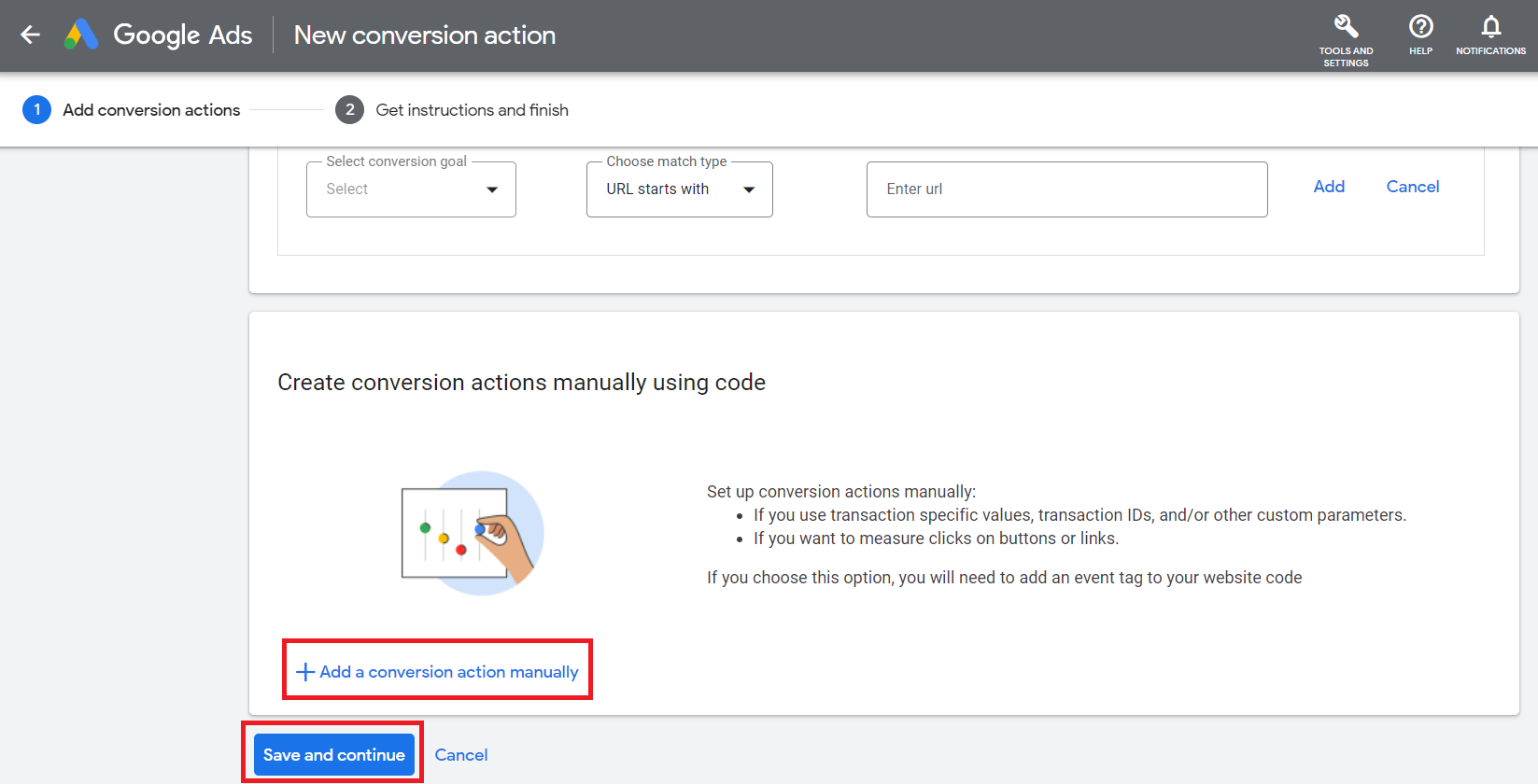Click the plus icon for manual conversion
Image resolution: width=1538 pixels, height=784 pixels.
pos(305,672)
